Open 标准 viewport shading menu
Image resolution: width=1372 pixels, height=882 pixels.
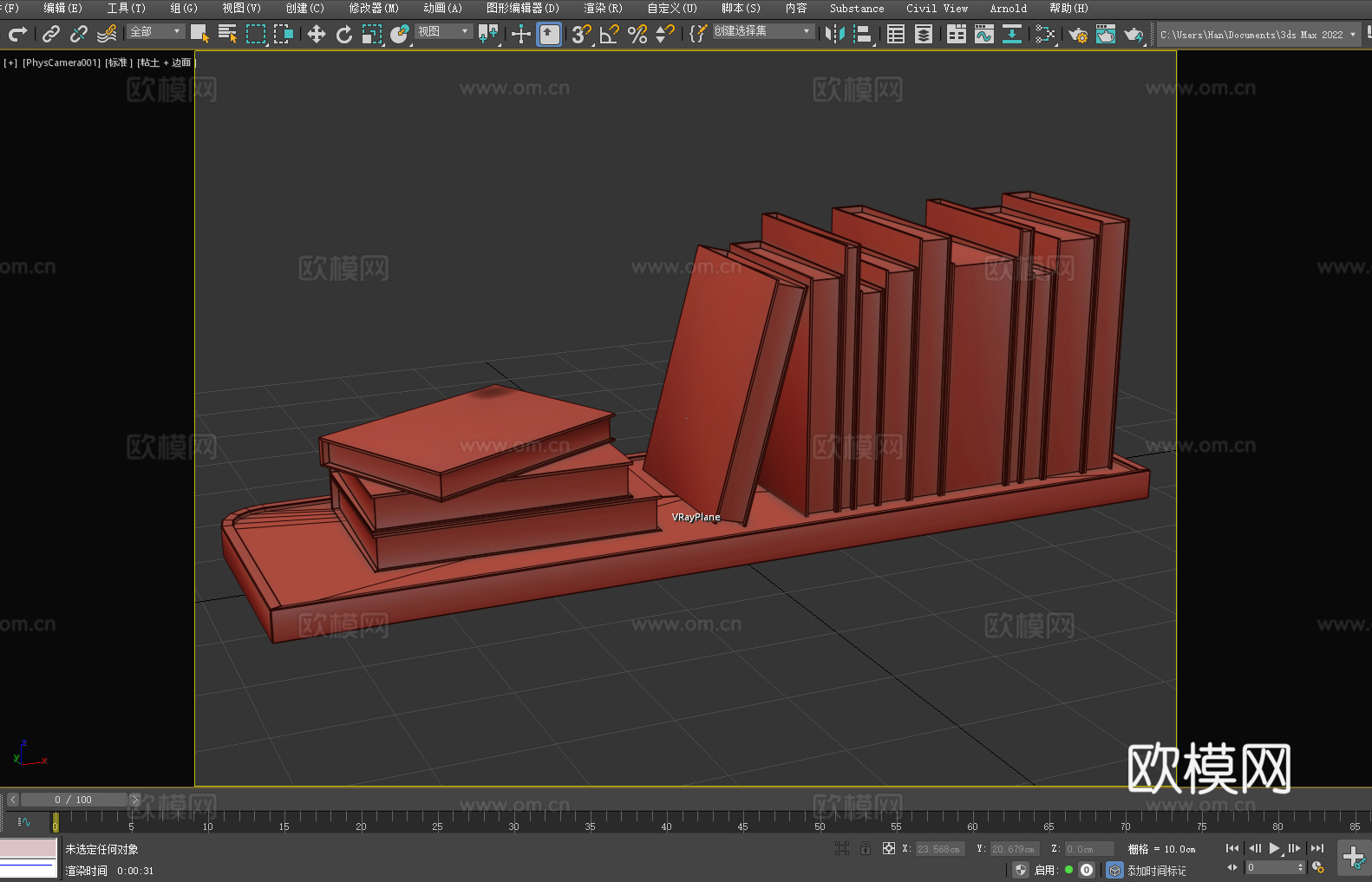(119, 62)
